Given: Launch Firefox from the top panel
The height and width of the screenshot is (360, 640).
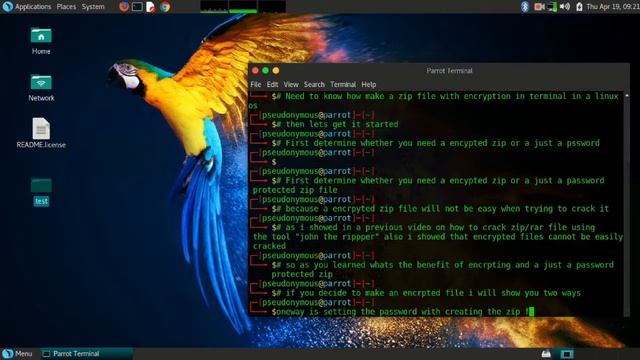Looking at the screenshot, I should (124, 7).
